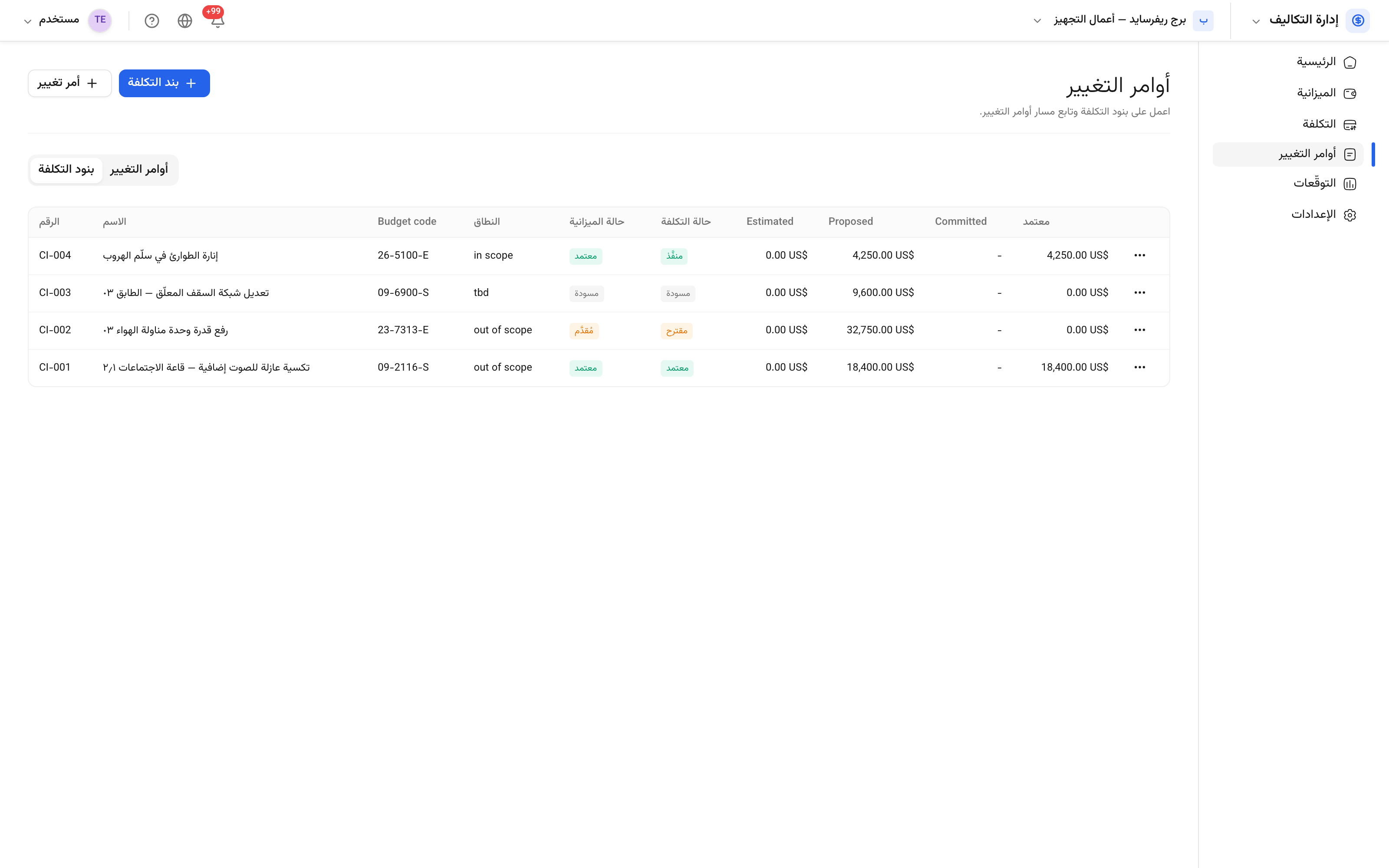The image size is (1389, 868).
Task: Click the Budget code column header
Action: pyautogui.click(x=407, y=222)
